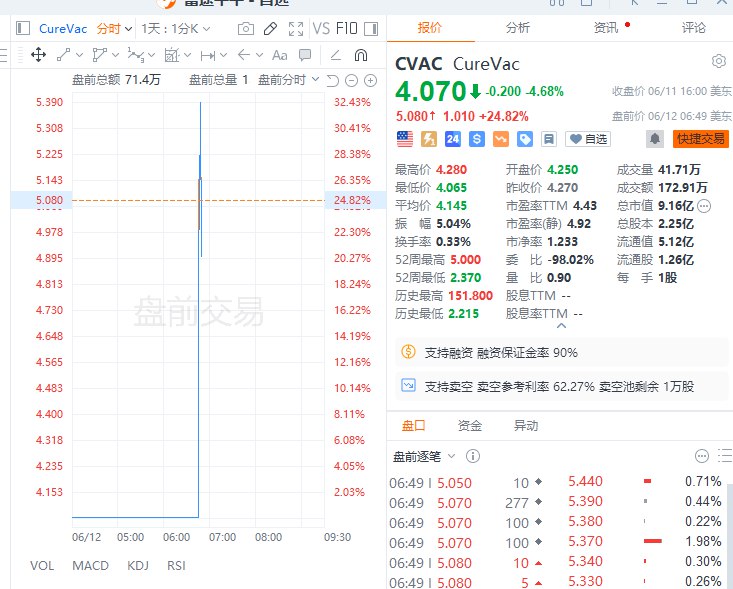Image resolution: width=733 pixels, height=589 pixels.
Task: Click the orange short-selling trend icon
Action: tap(501, 139)
